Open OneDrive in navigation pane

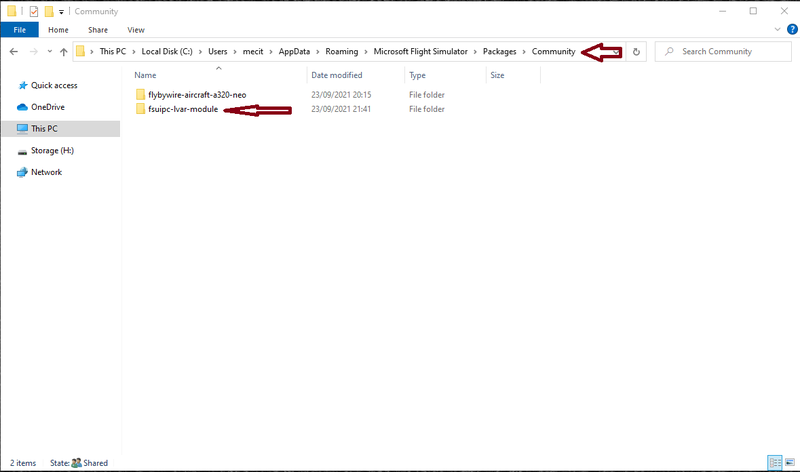click(x=47, y=107)
